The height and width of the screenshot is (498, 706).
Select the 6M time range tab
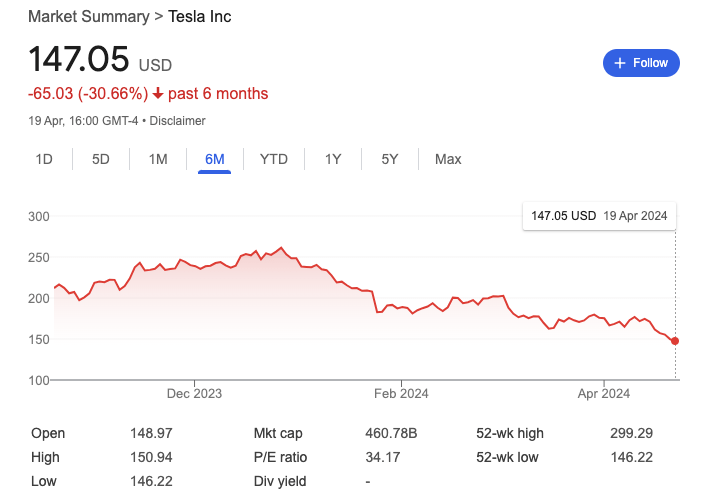point(215,159)
